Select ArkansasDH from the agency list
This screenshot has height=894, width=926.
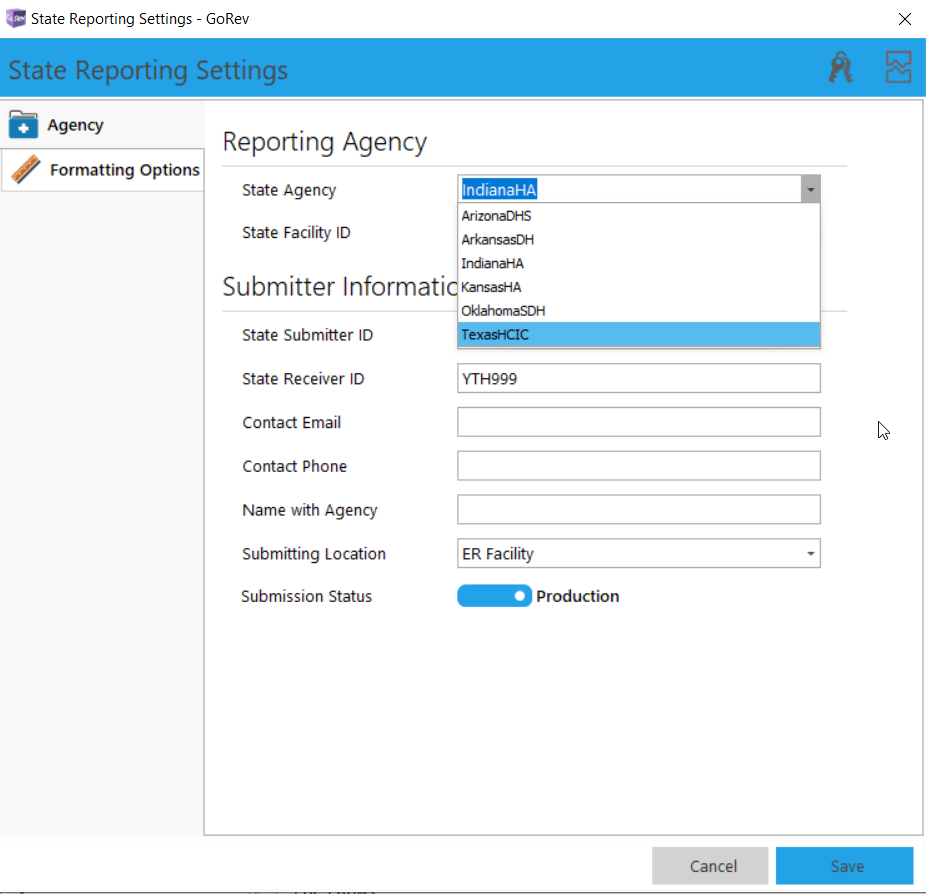coord(638,240)
